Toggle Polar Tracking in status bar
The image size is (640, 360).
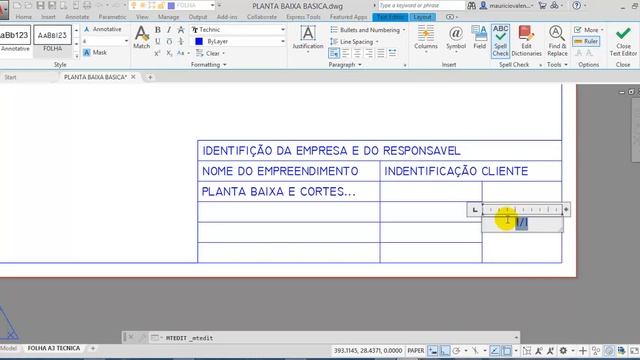(456, 350)
